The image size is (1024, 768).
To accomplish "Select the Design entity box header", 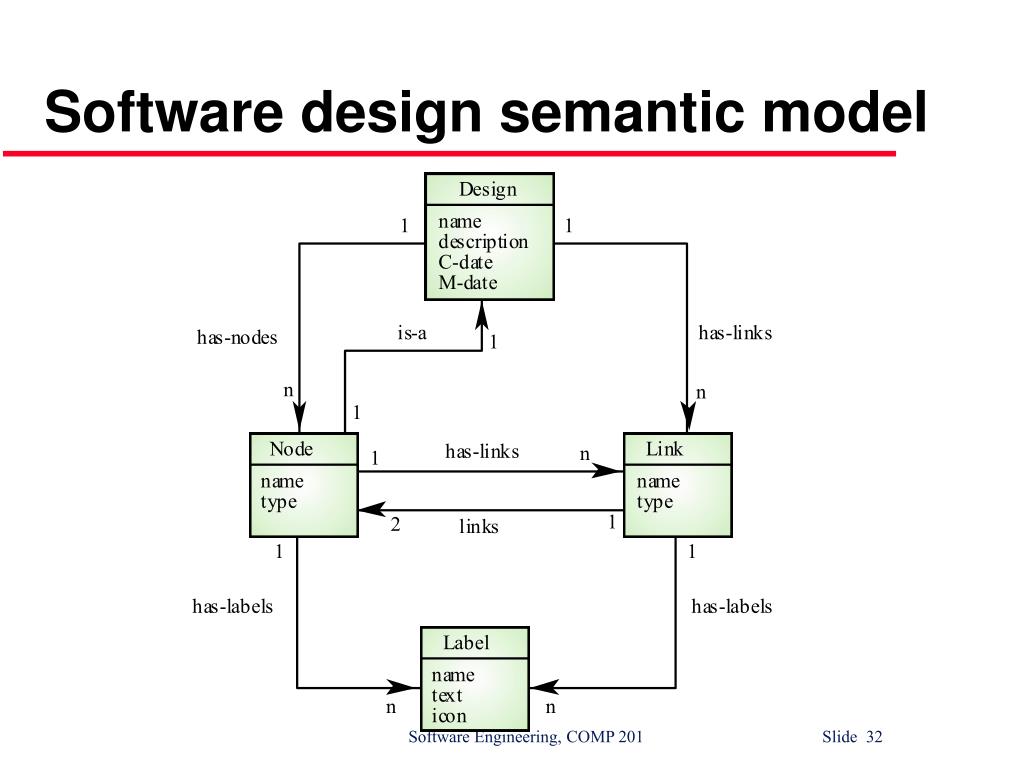I will pos(488,190).
